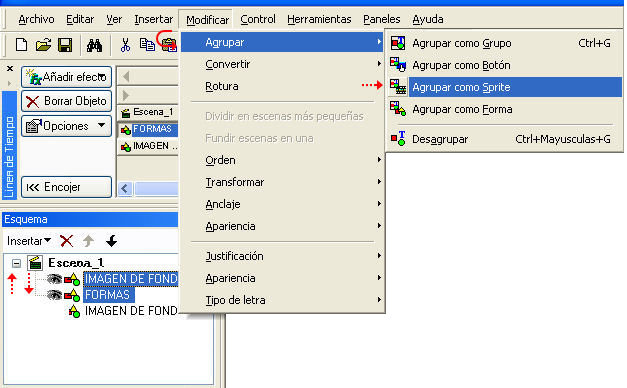627x388 pixels.
Task: Click the Desagrupar icon
Action: coord(398,138)
